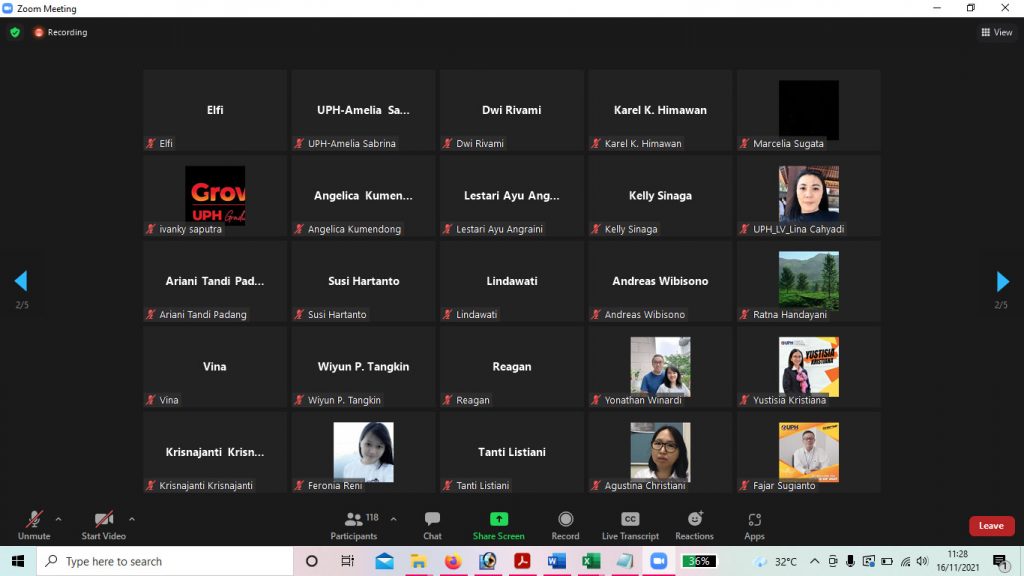Go to next gallery page arrow
Image resolution: width=1024 pixels, height=576 pixels.
coord(1003,281)
